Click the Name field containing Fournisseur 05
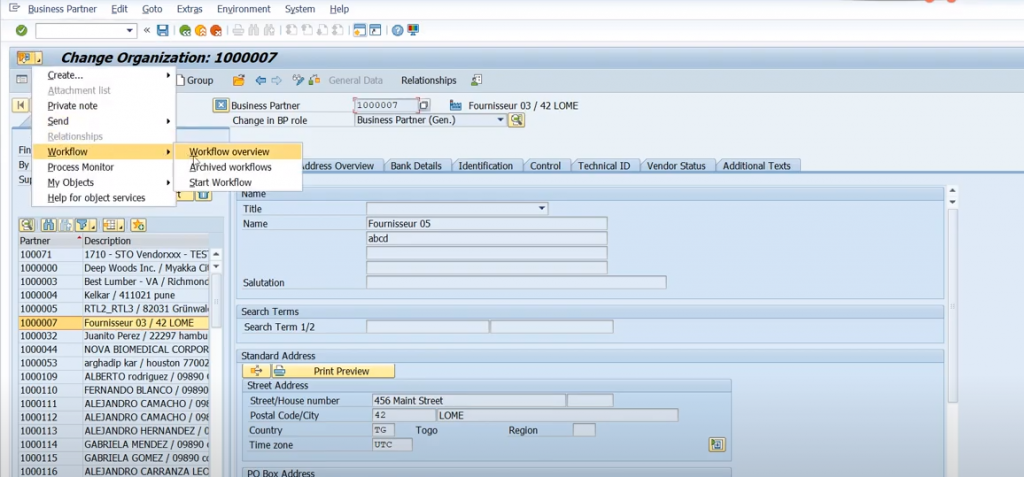 (x=487, y=223)
